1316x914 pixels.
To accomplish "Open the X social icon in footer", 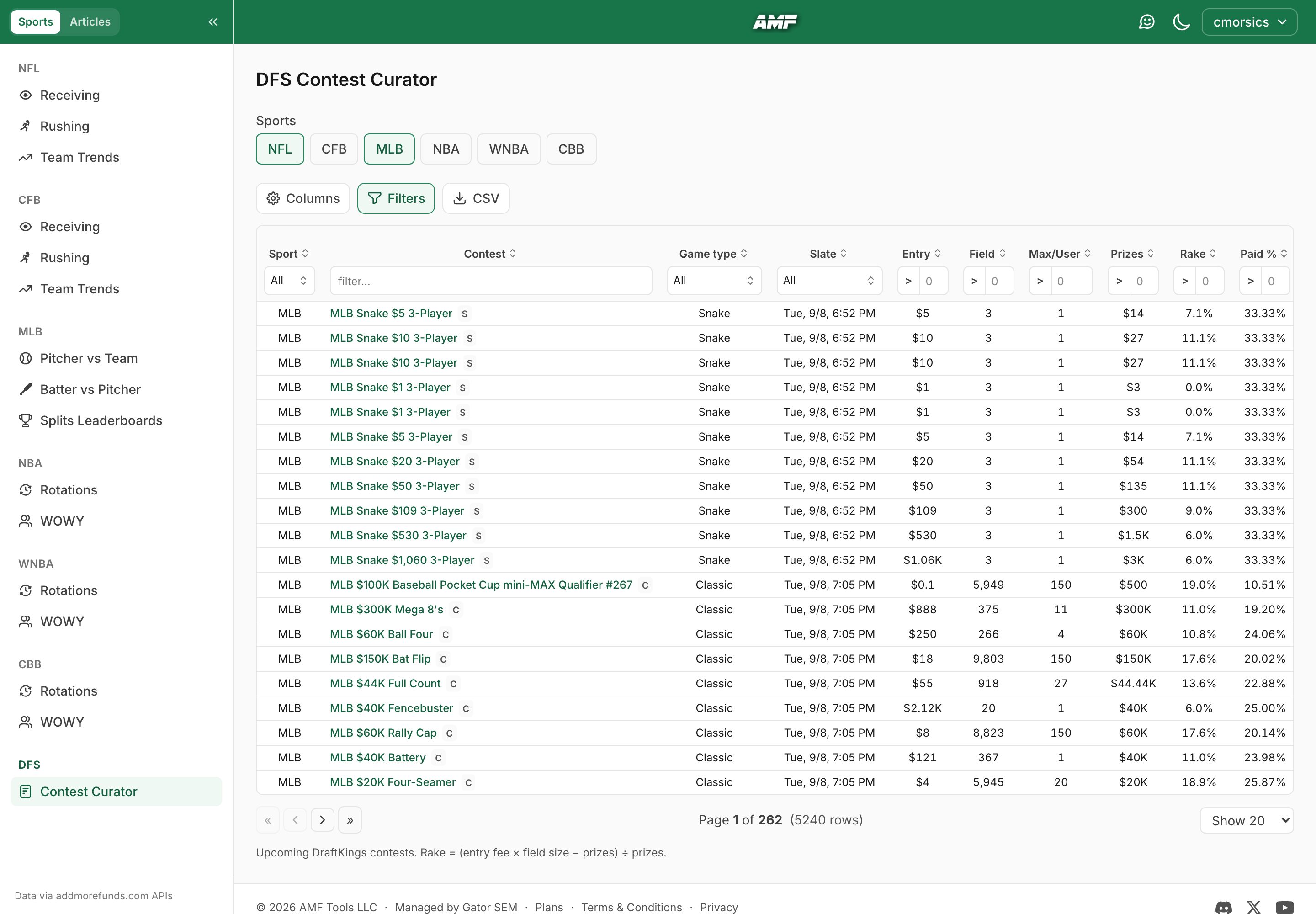I will click(1254, 907).
